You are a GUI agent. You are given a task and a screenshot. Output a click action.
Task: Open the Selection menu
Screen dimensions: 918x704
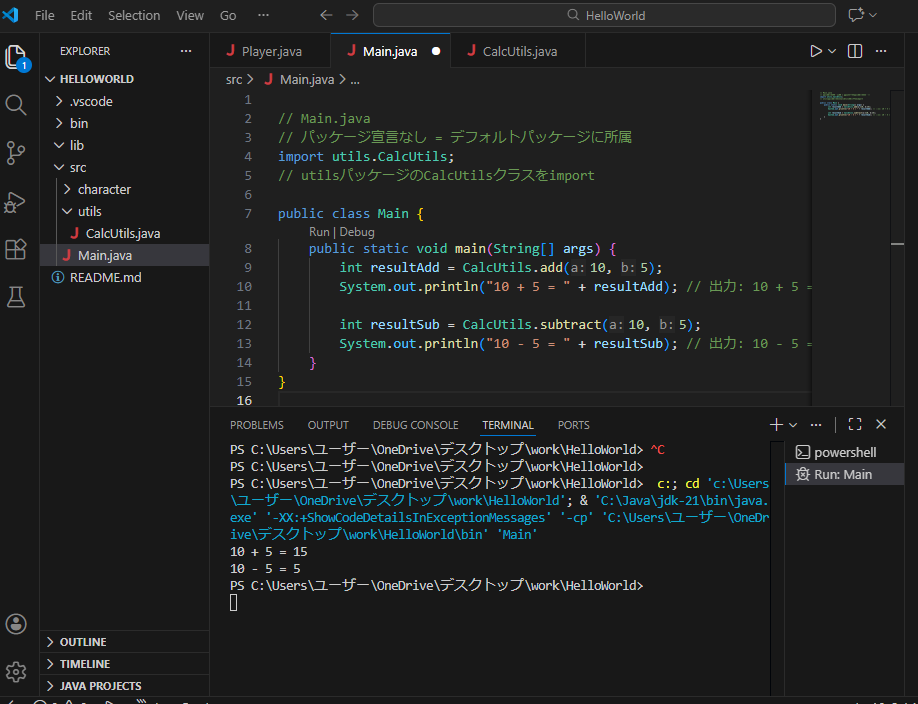click(133, 16)
